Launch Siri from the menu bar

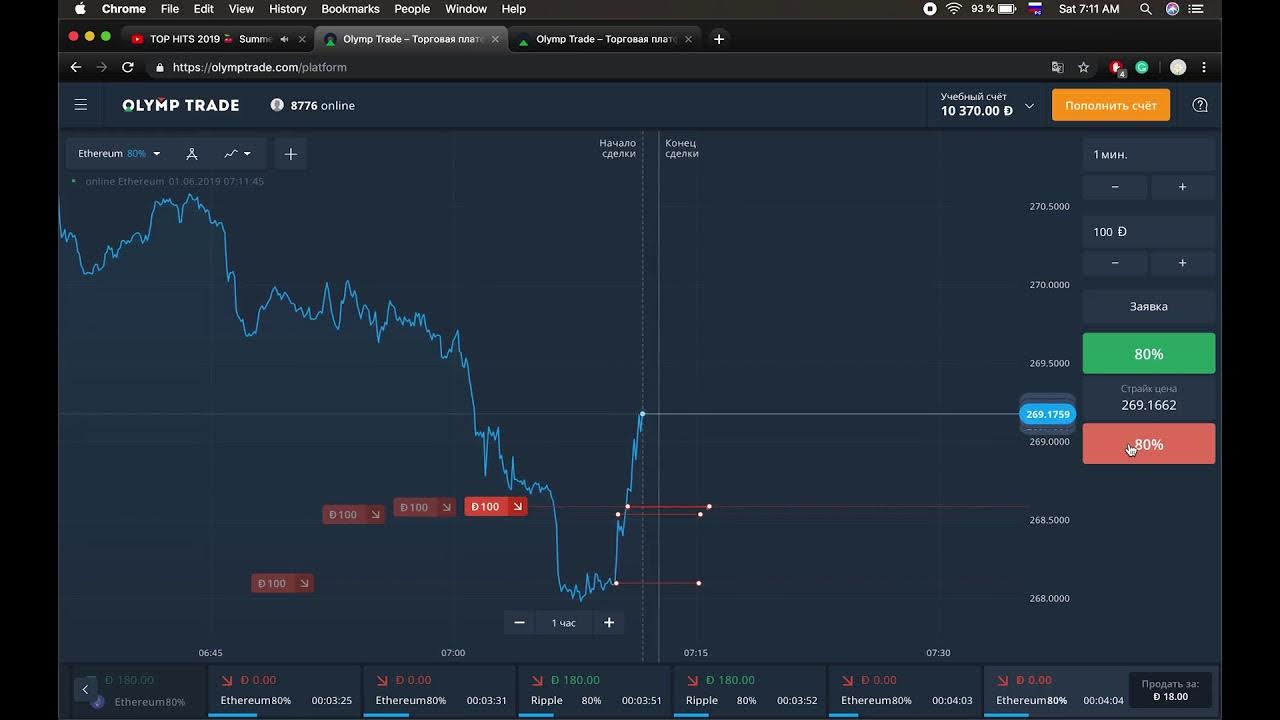(x=1172, y=9)
